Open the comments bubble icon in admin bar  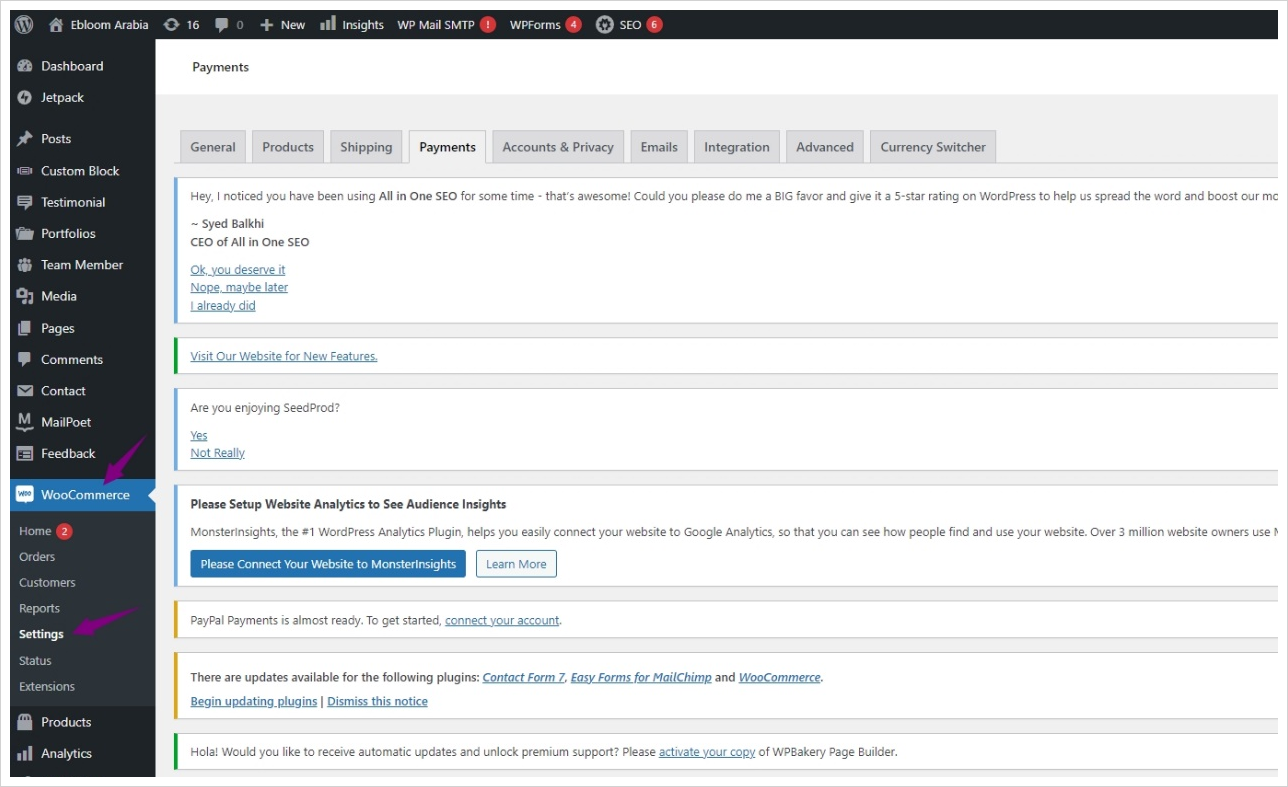[221, 25]
